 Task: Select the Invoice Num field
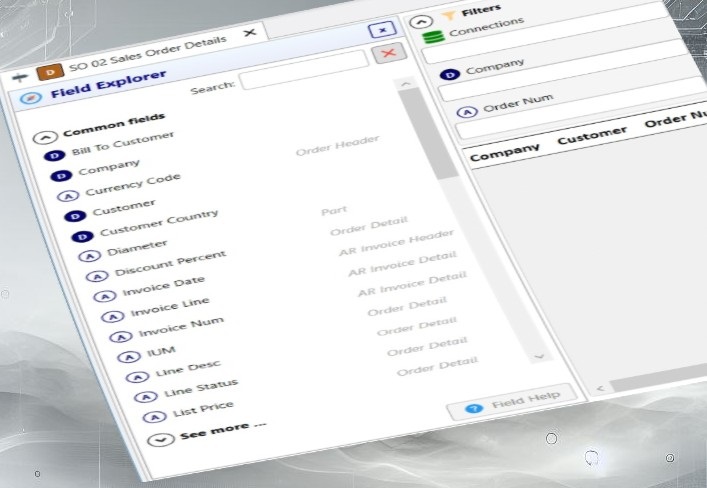181,326
